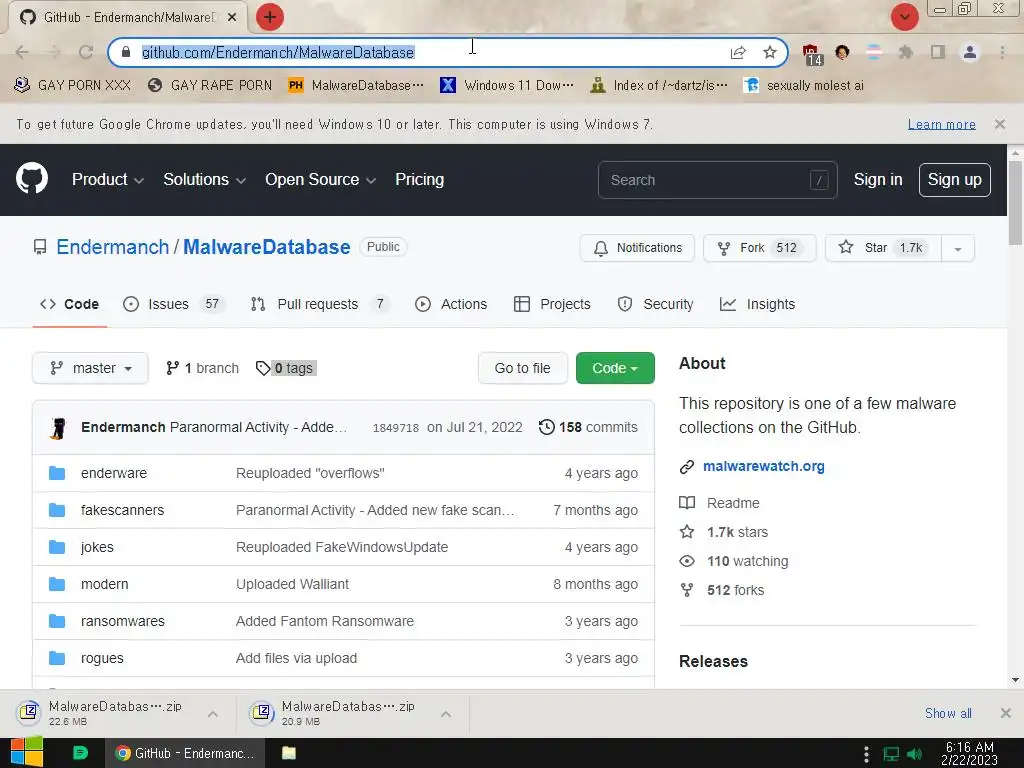Screen dimensions: 1024x768
Task: Click the Sign up button
Action: click(x=954, y=180)
